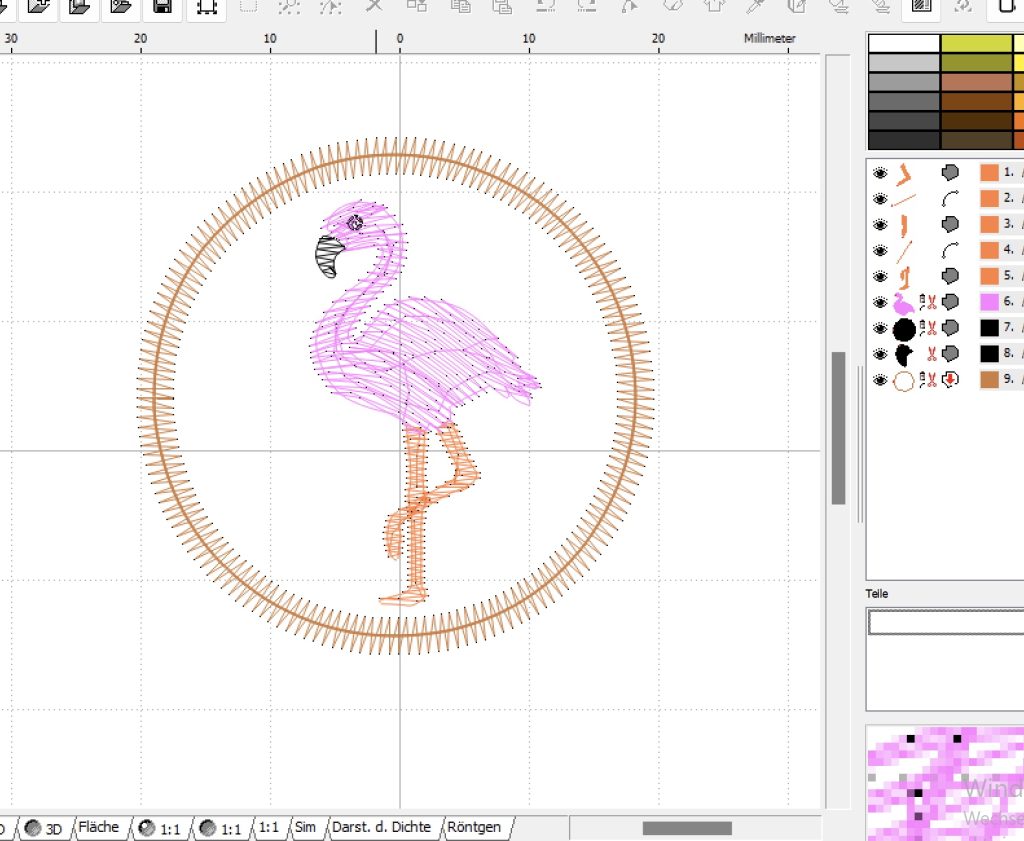Click the scissors trim icon on object 6
Viewport: 1024px width, 841px height.
coord(932,302)
